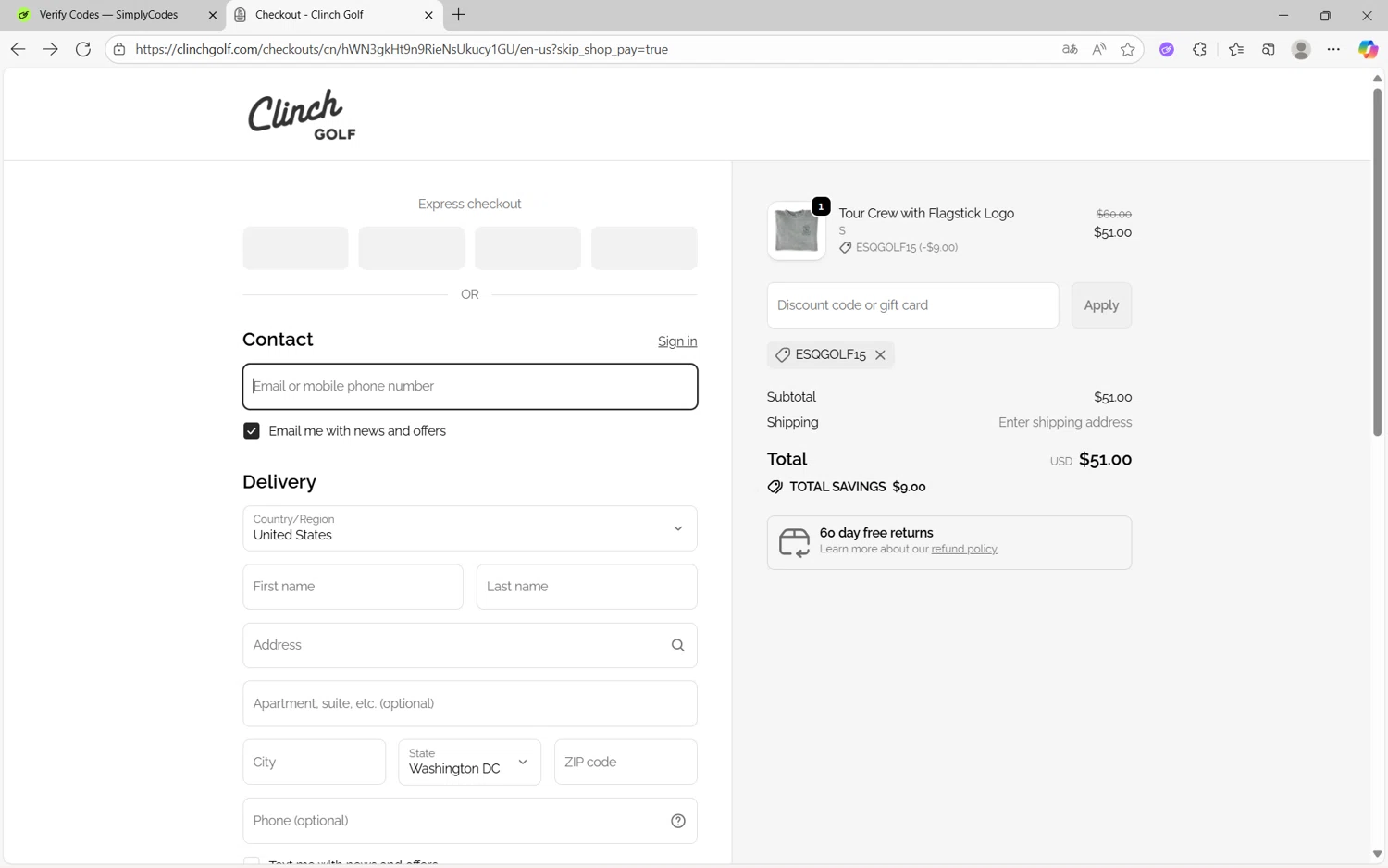
Task: Choose the fourth express checkout button
Action: pos(644,248)
